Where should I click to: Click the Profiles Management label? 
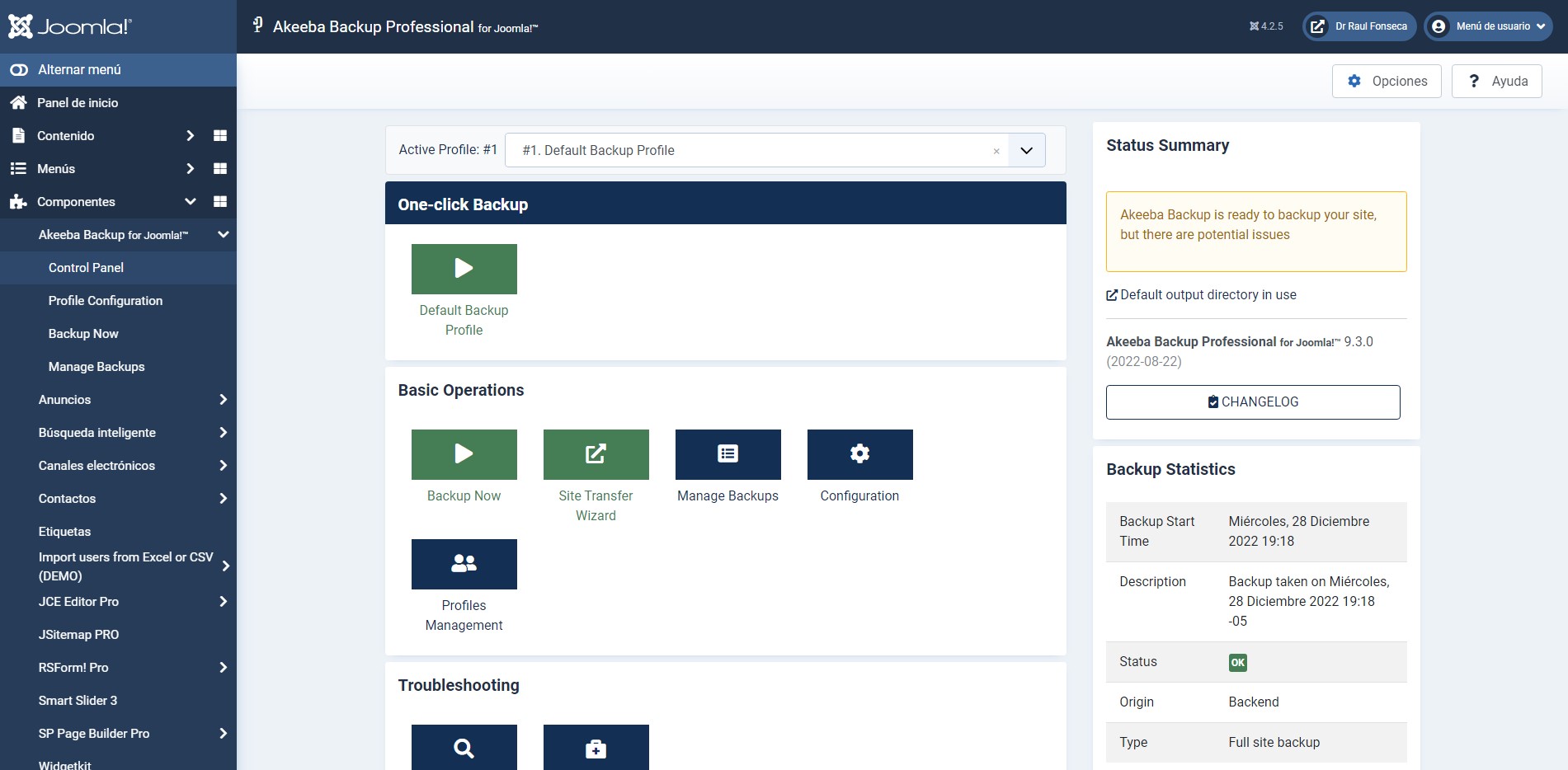coord(464,615)
